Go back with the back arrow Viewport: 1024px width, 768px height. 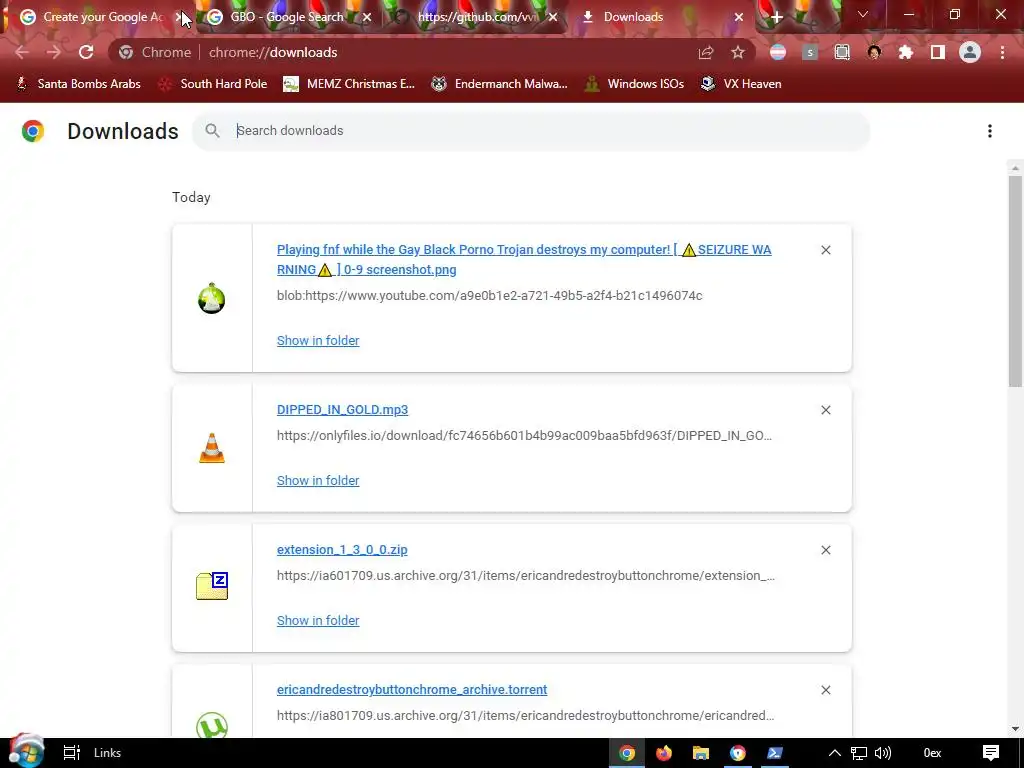point(22,52)
